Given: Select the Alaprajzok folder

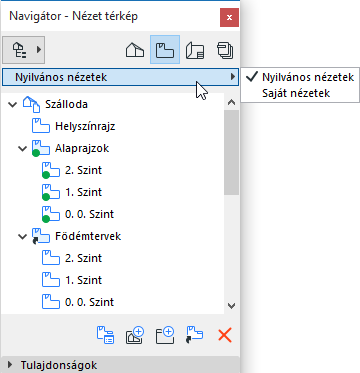Looking at the screenshot, I should coord(82,148).
